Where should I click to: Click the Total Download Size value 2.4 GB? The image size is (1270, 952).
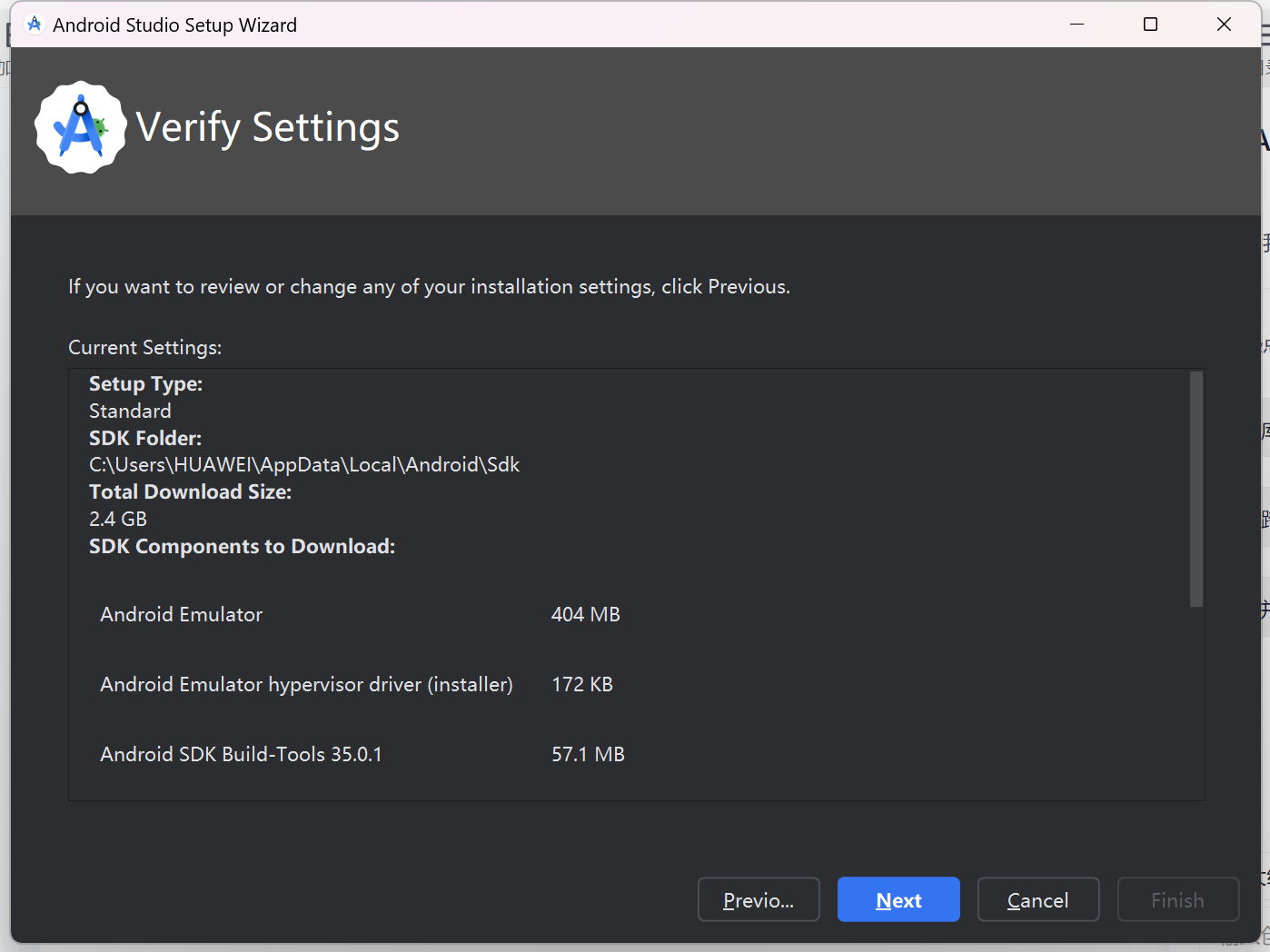point(118,518)
